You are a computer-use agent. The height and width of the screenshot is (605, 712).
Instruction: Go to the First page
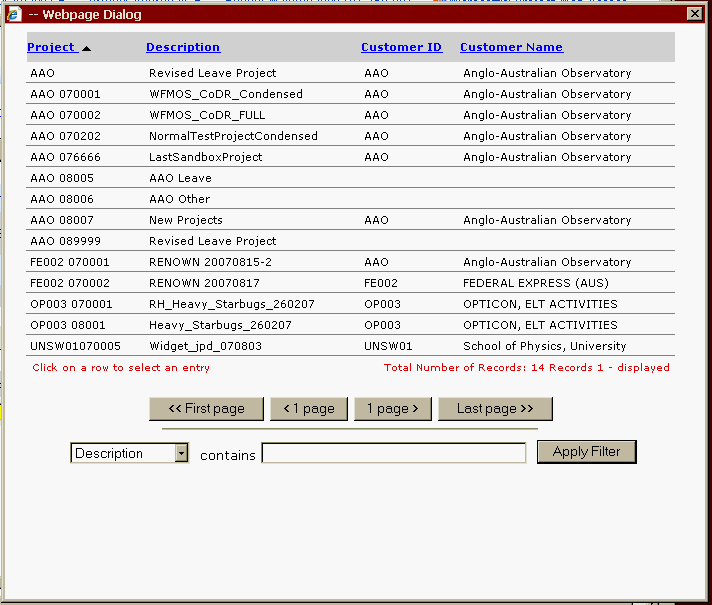coord(206,409)
